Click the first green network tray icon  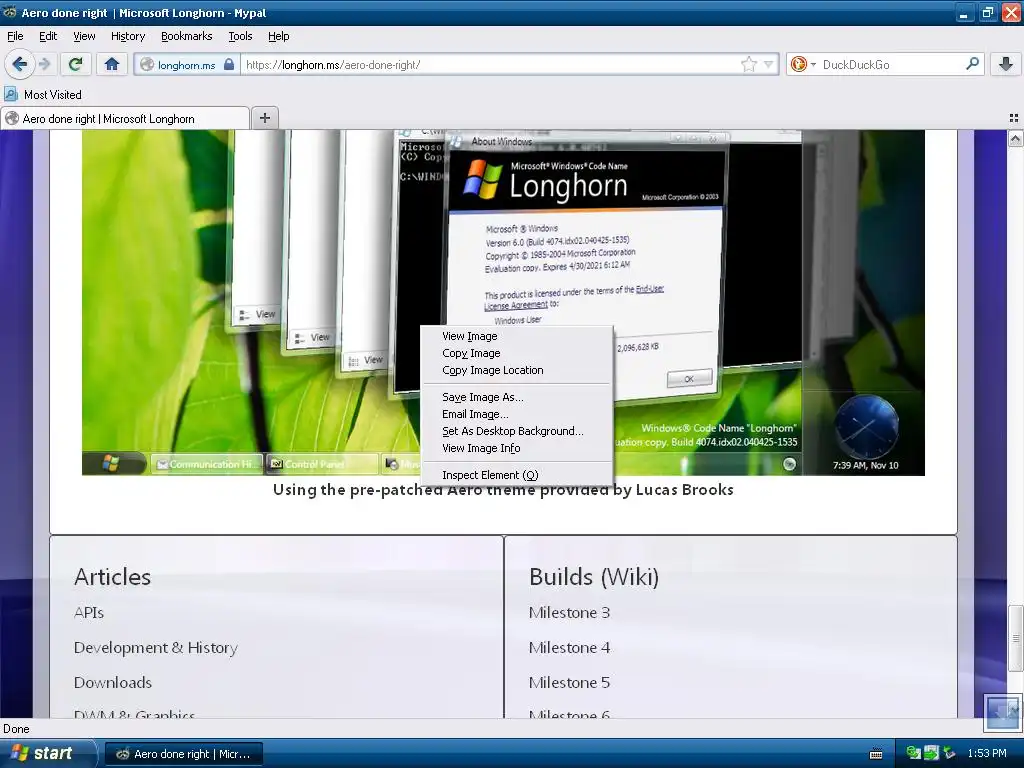(913, 753)
